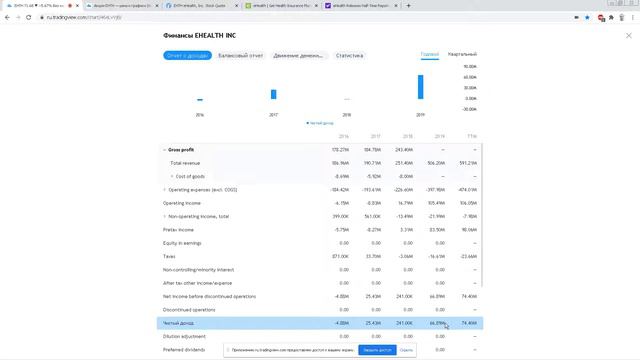Click the Скрыть link in the notification
The image size is (640, 360).
pos(406,350)
